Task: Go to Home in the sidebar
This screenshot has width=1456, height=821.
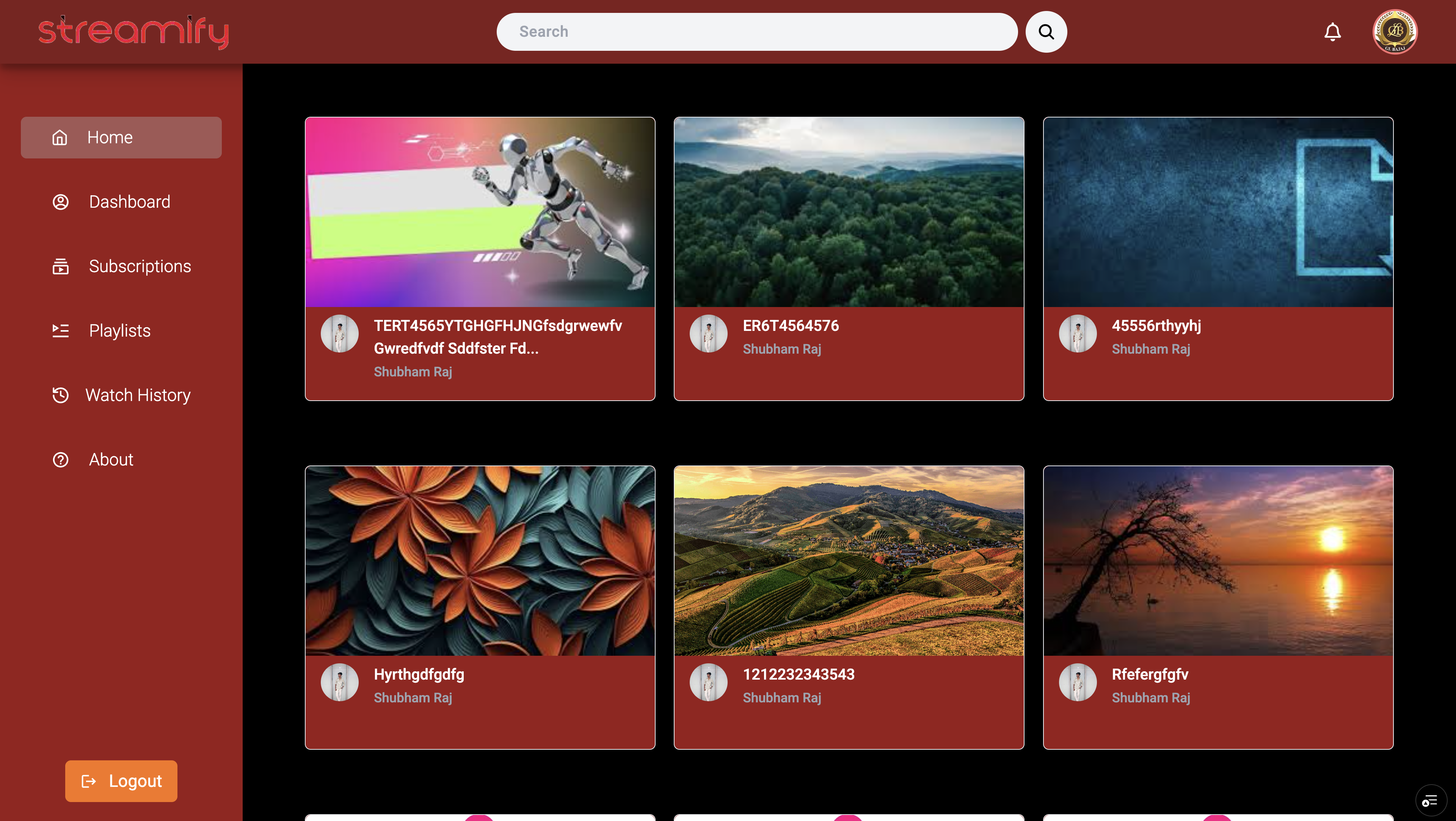Action: pos(121,137)
